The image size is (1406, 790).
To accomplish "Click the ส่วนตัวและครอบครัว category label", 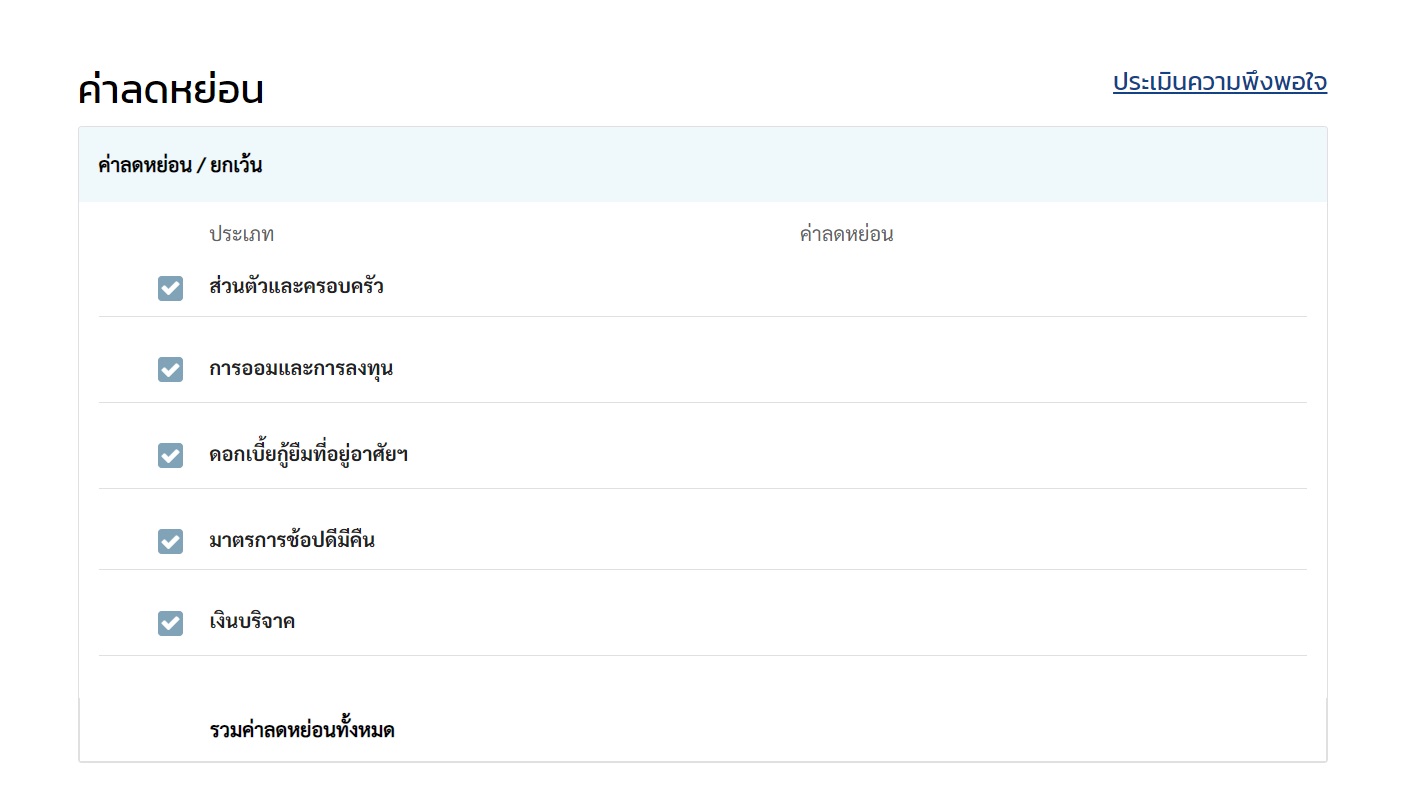I will [x=296, y=287].
